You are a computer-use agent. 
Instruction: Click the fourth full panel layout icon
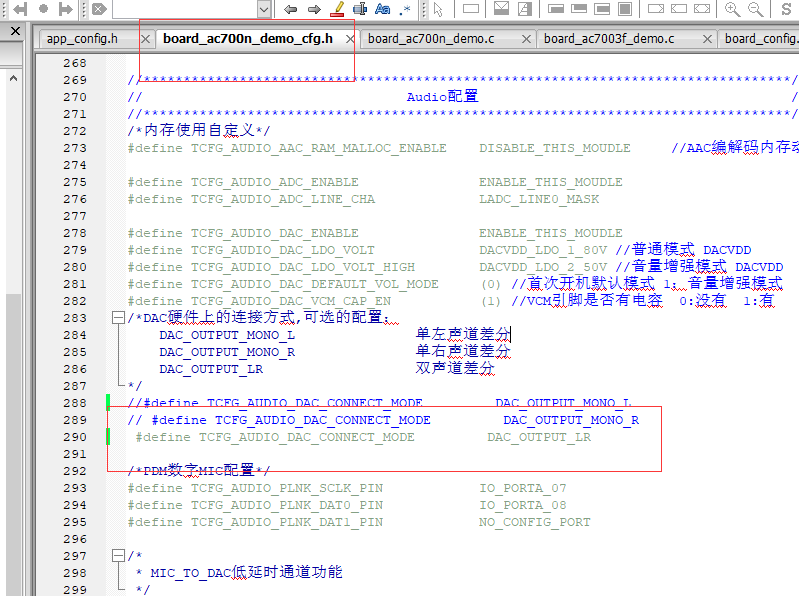625,9
